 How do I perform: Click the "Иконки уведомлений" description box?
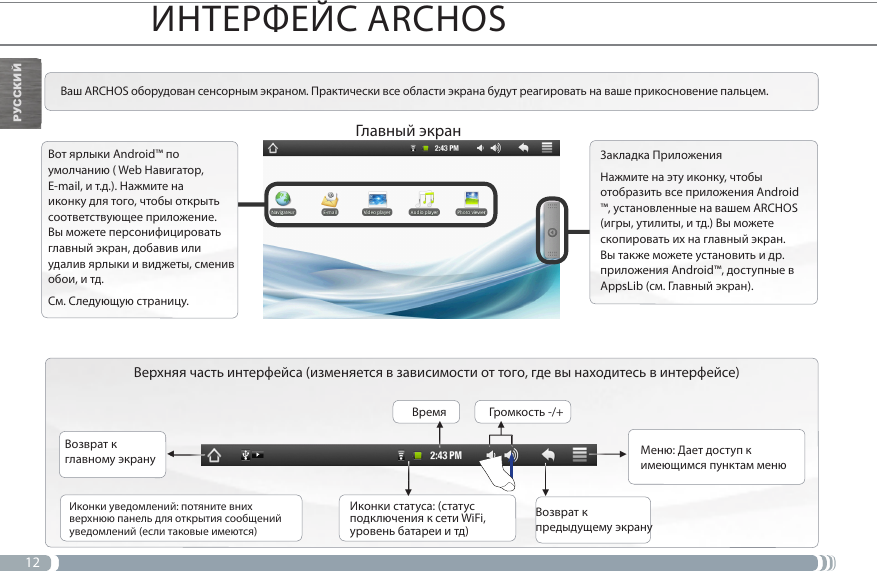(181, 518)
